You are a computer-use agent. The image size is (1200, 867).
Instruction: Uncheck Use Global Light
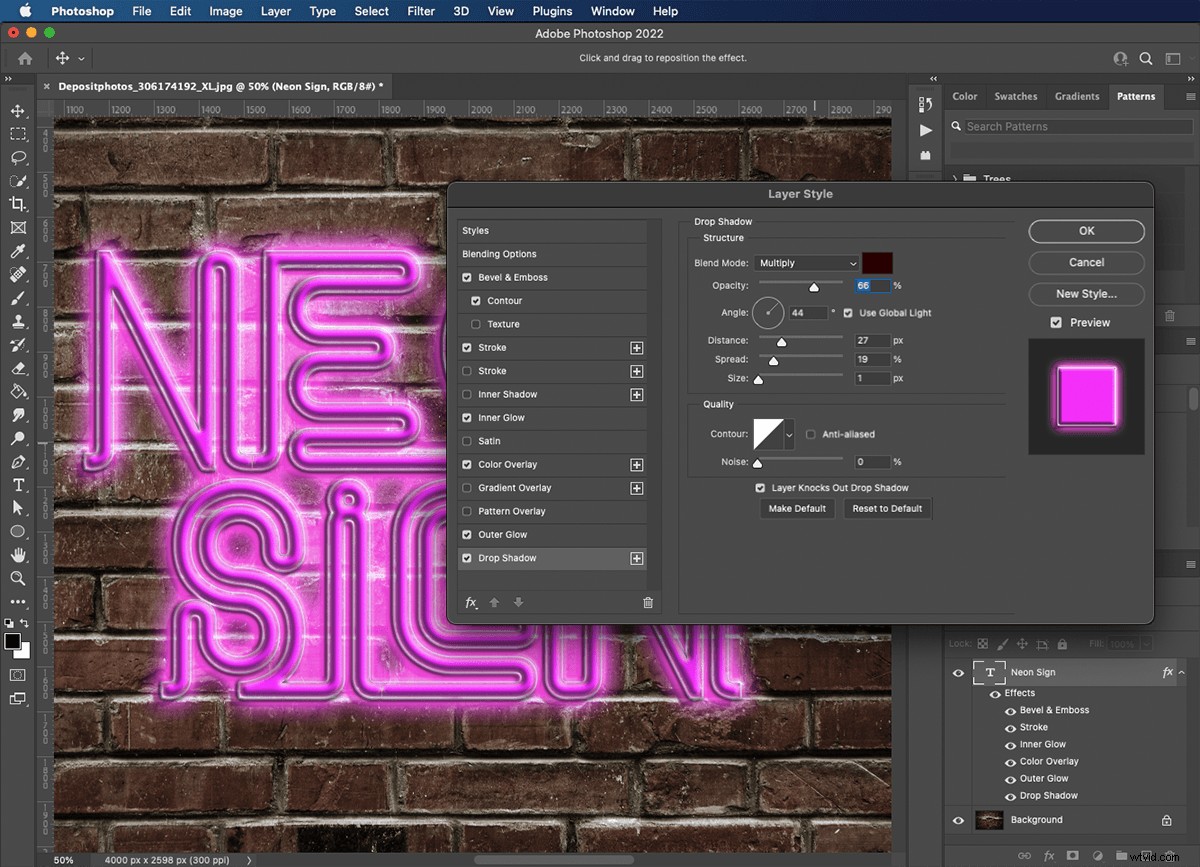pyautogui.click(x=847, y=312)
